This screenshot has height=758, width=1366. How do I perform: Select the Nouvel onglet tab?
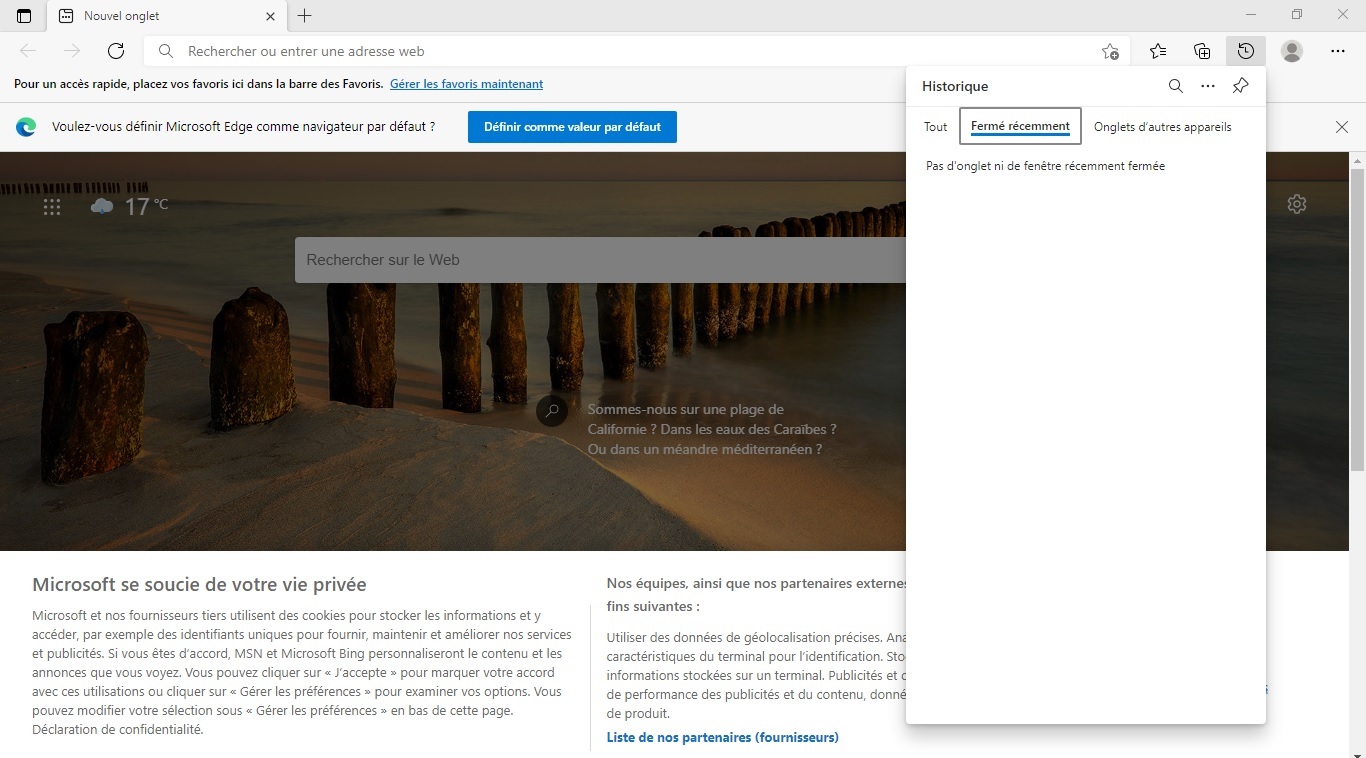click(168, 16)
